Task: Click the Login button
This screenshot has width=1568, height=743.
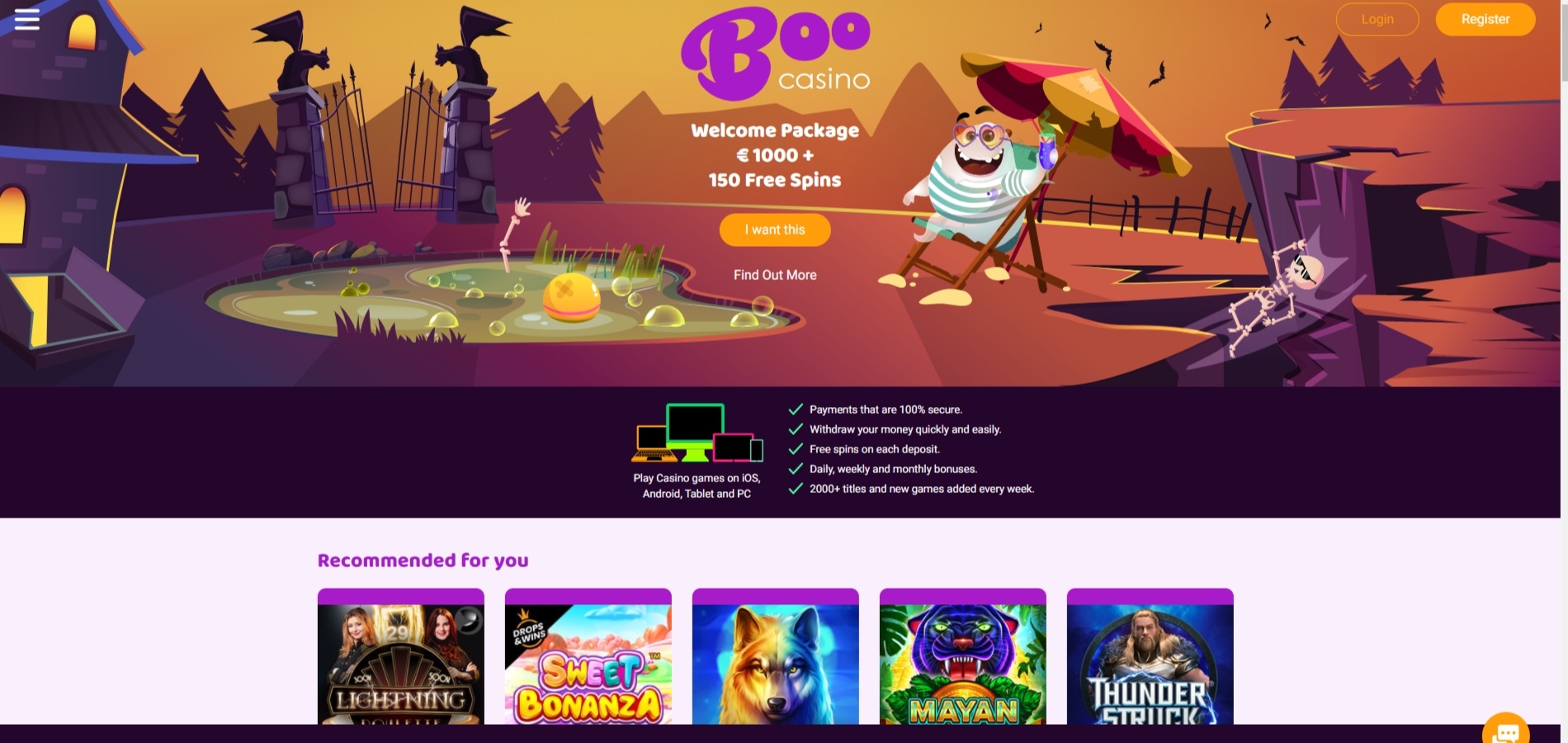Action: tap(1377, 19)
